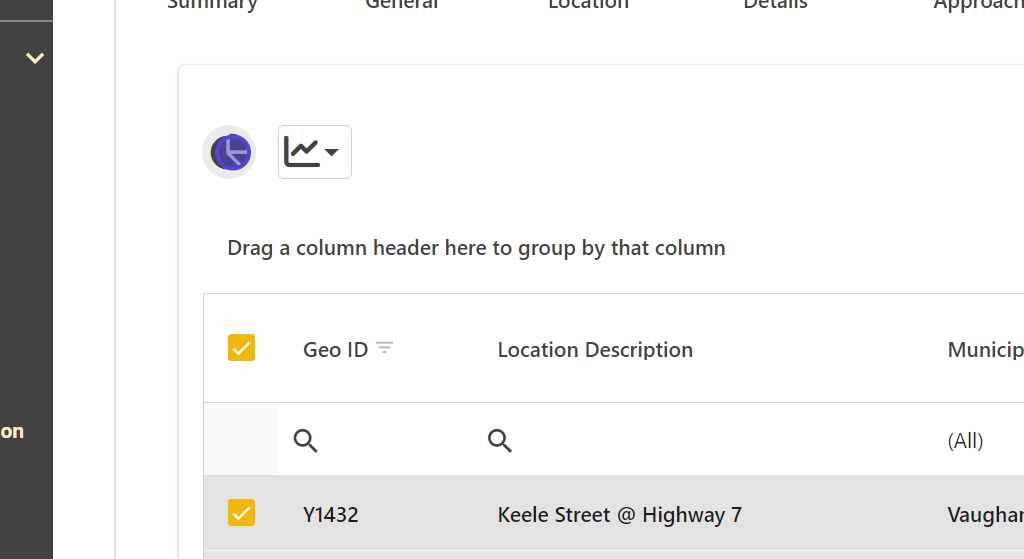Click the magnifier icon under Geo ID
Screen dimensions: 1024x559
point(306,441)
